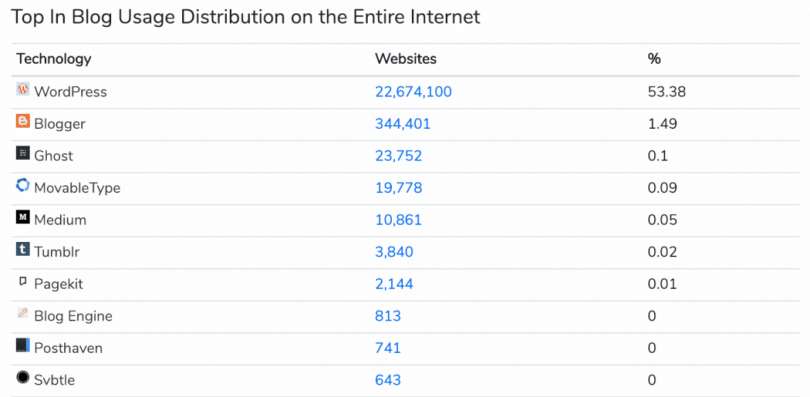Click the Ghost technology icon
The width and height of the screenshot is (810, 397).
tap(23, 153)
